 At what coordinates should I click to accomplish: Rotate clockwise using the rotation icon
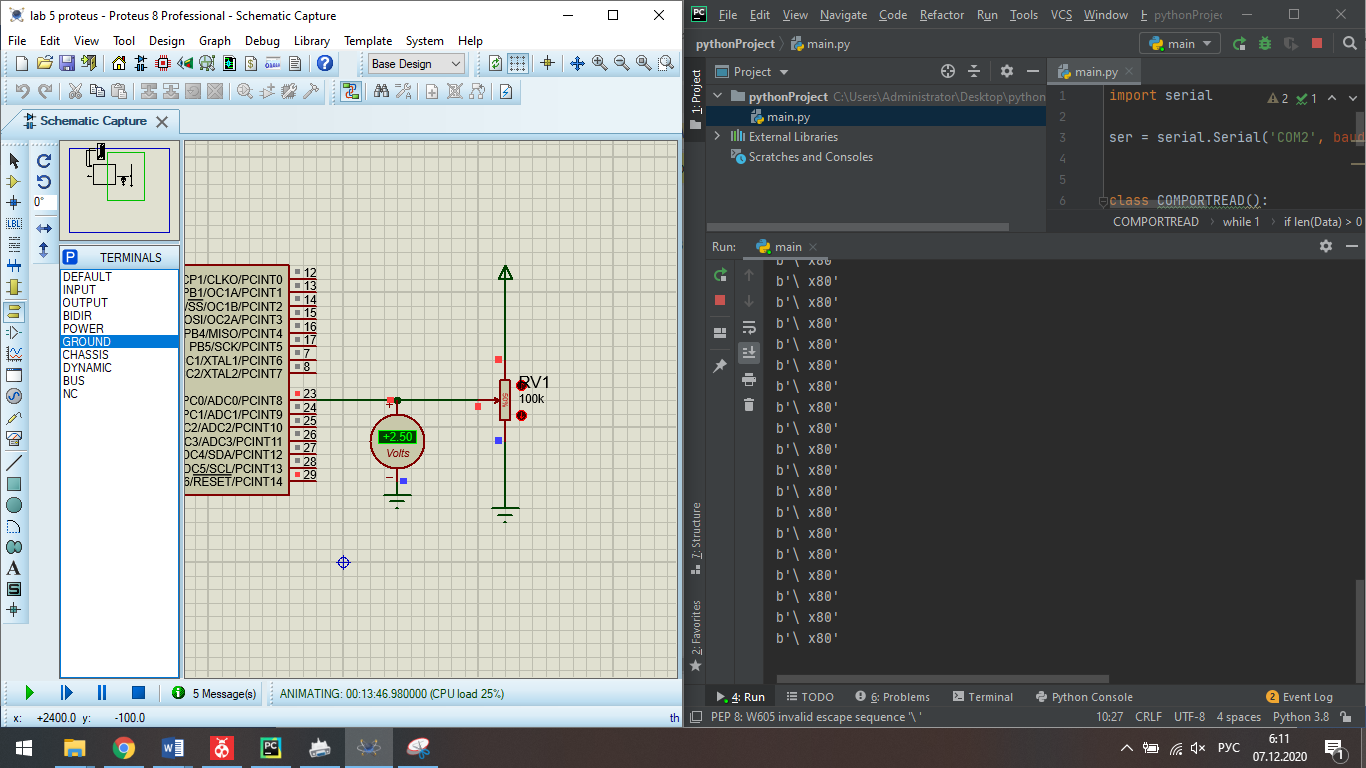44,161
